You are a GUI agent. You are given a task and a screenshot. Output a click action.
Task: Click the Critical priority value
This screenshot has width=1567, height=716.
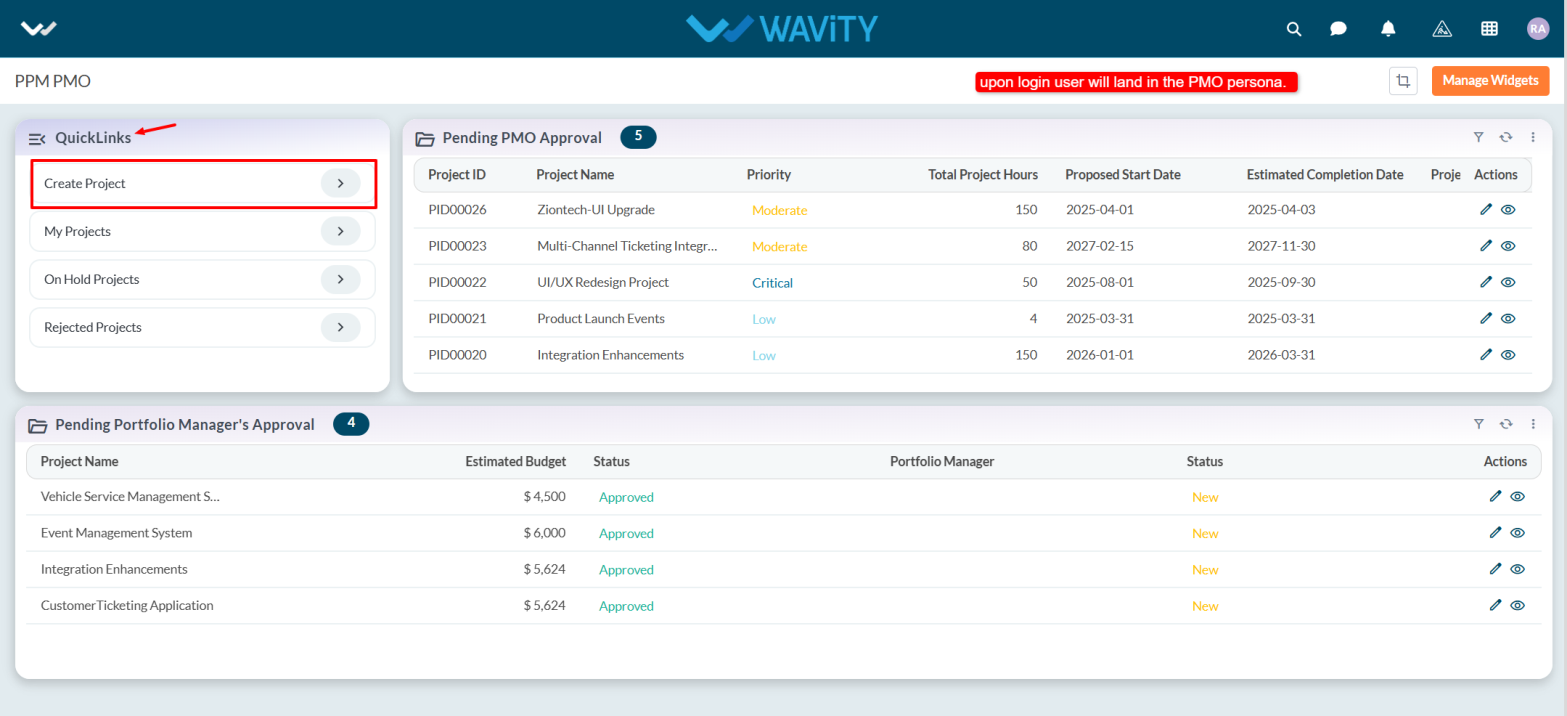click(x=773, y=283)
